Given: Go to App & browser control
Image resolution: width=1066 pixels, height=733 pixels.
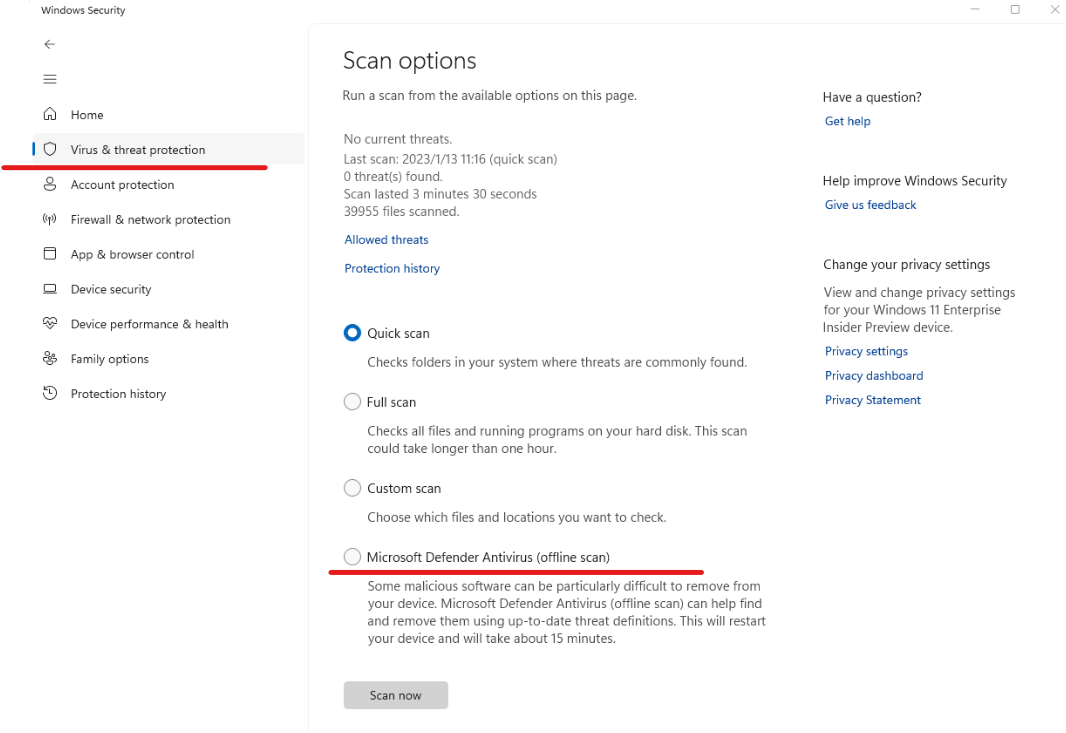Looking at the screenshot, I should coord(168,254).
